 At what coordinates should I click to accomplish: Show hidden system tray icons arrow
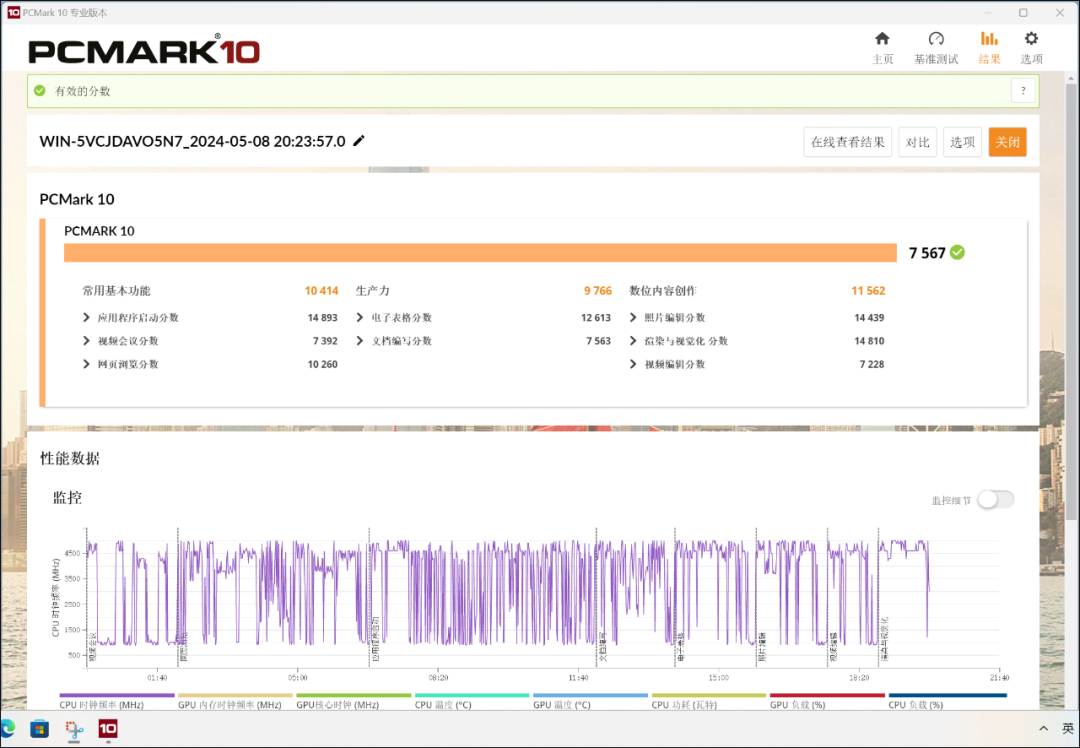pos(1043,728)
